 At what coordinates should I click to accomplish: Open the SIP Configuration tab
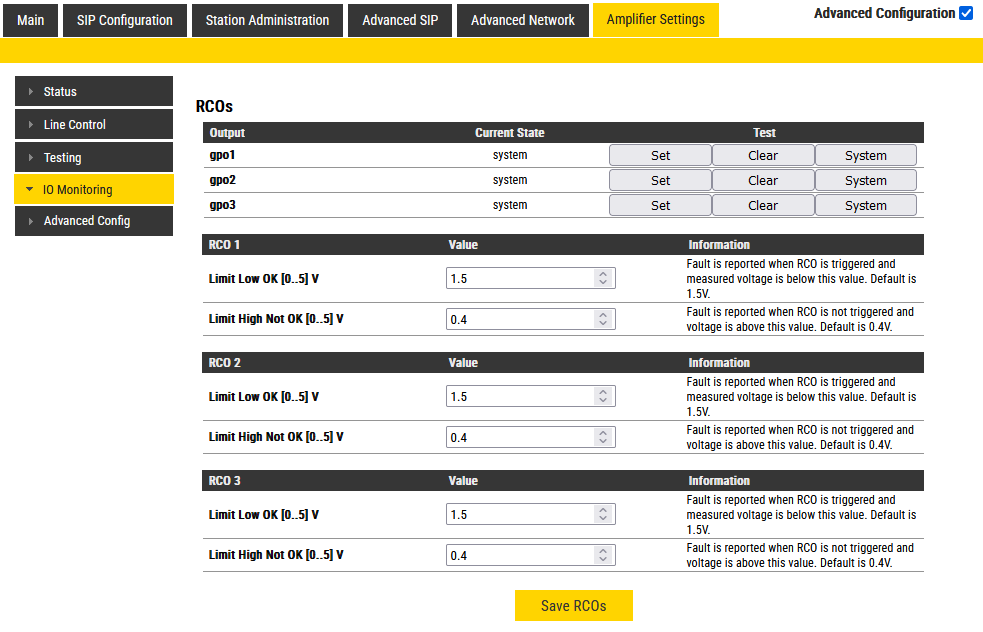click(x=125, y=20)
